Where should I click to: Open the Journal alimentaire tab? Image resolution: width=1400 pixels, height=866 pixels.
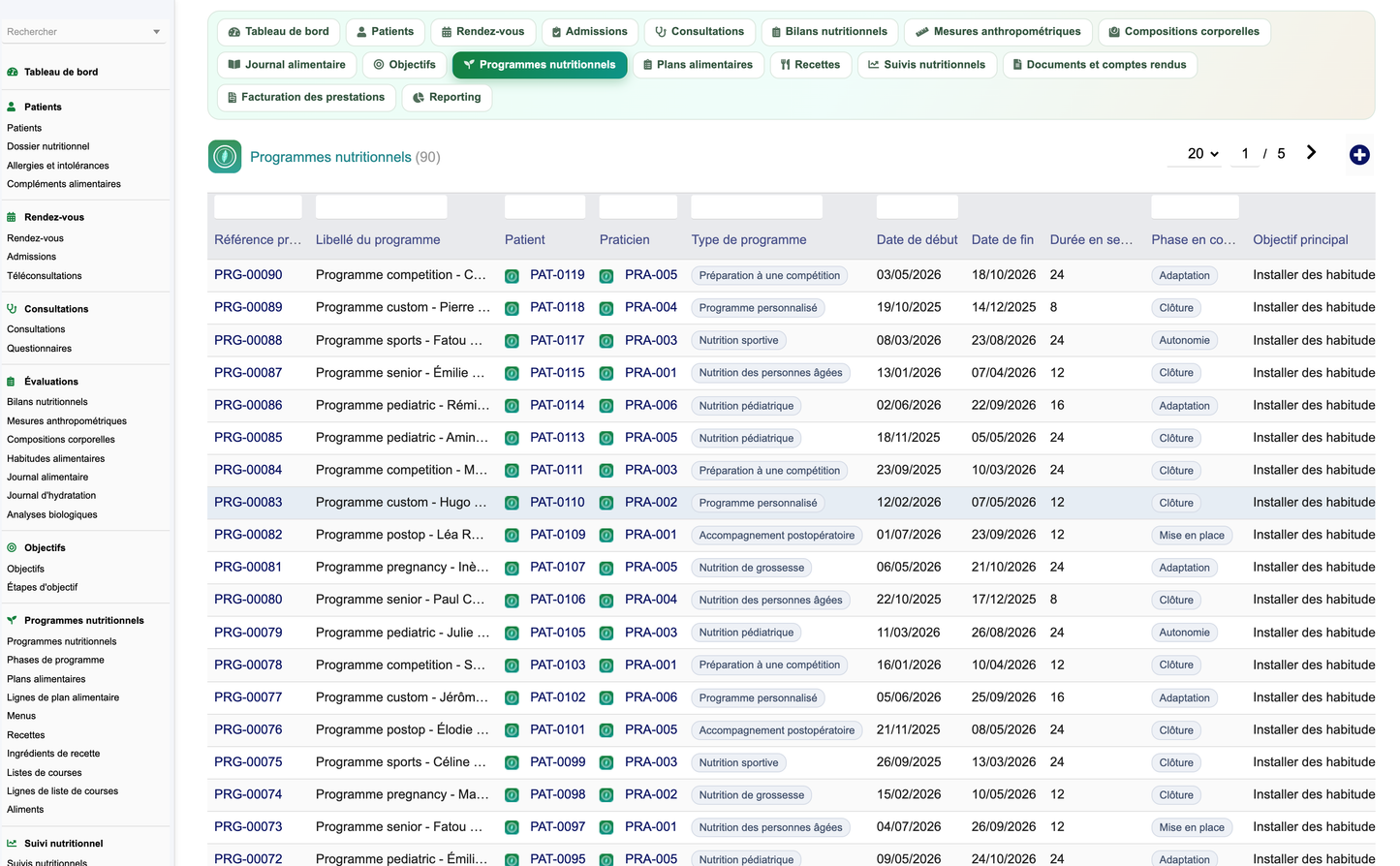click(x=287, y=65)
